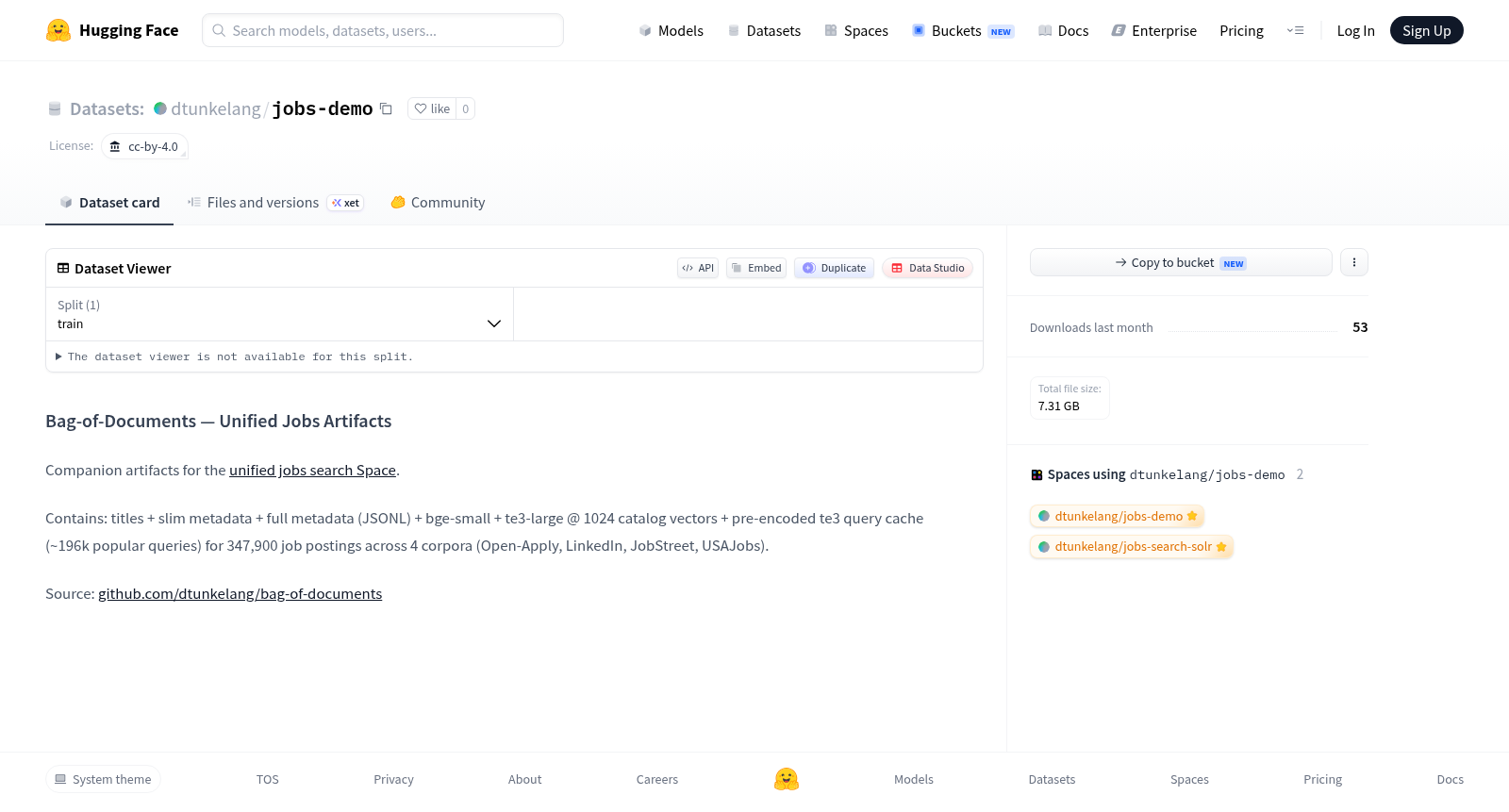Open Spaces footer link

click(1189, 779)
